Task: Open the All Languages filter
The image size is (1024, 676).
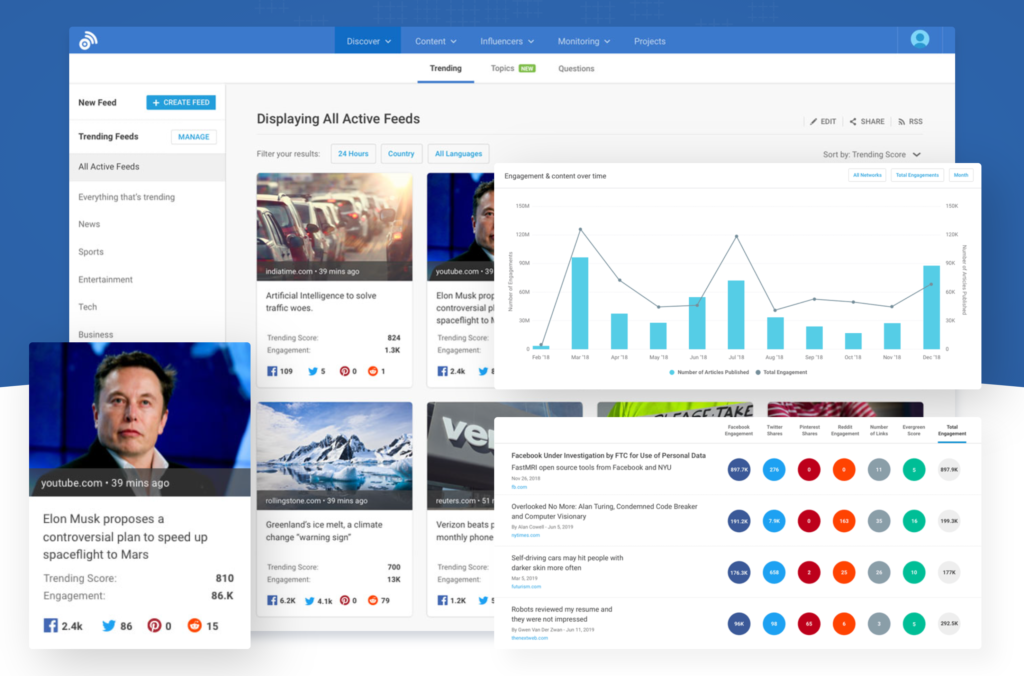Action: click(x=458, y=154)
